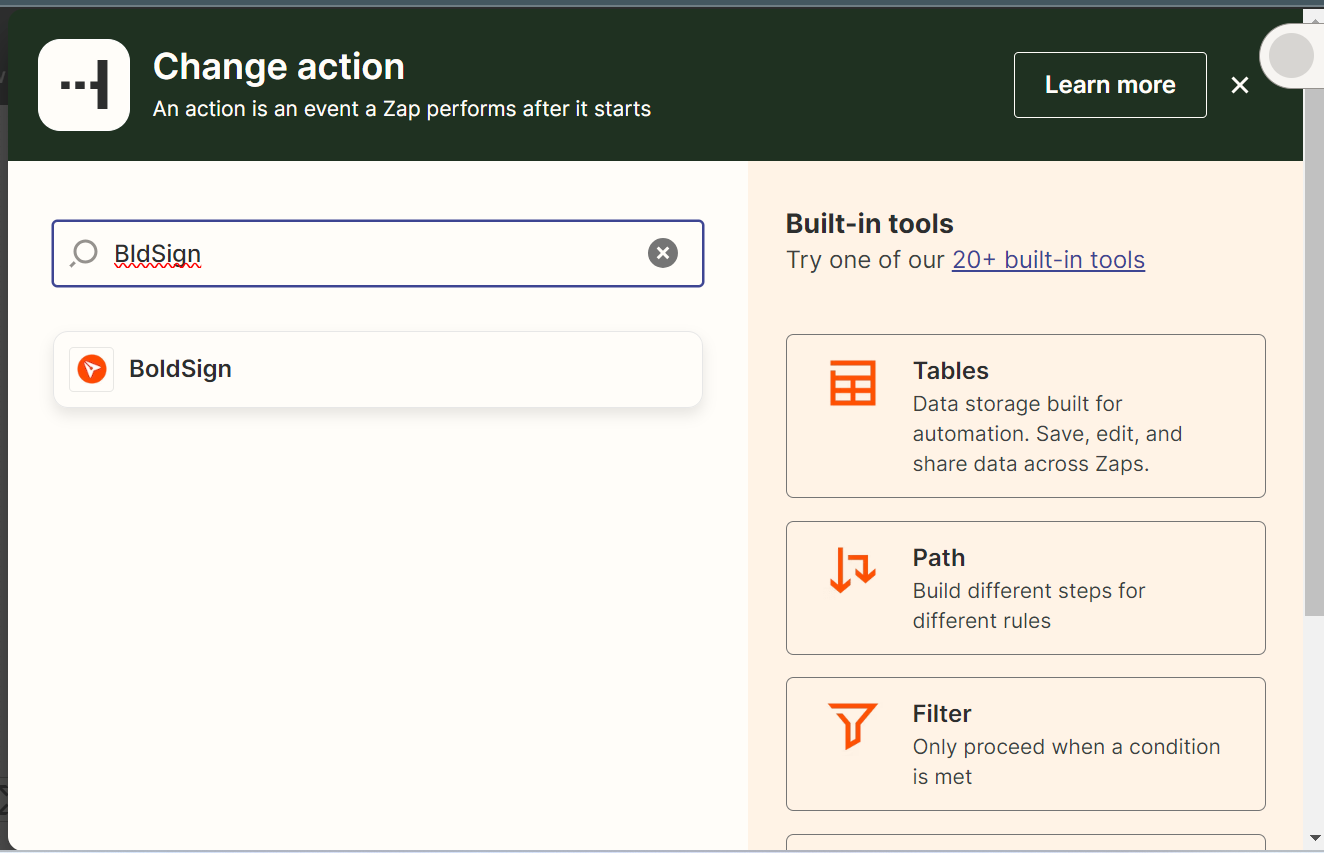1324x853 pixels.
Task: Click the Change action title text
Action: pos(279,67)
